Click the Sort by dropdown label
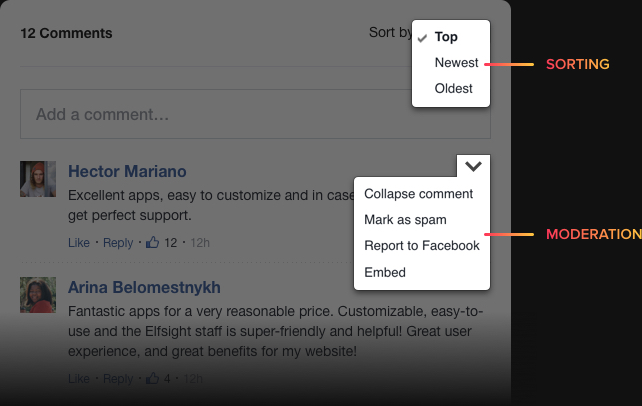 pyautogui.click(x=390, y=33)
